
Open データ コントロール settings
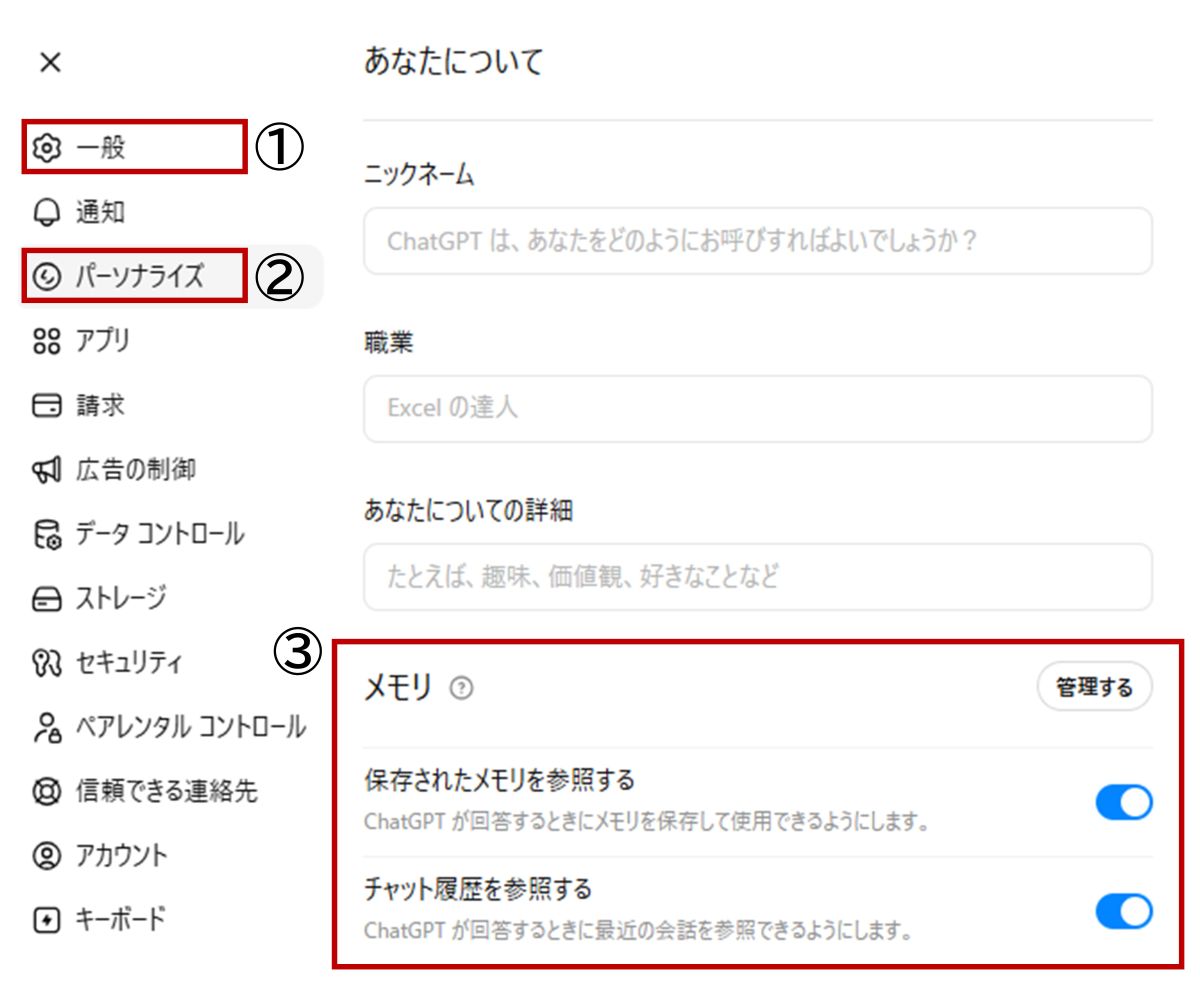[172, 535]
